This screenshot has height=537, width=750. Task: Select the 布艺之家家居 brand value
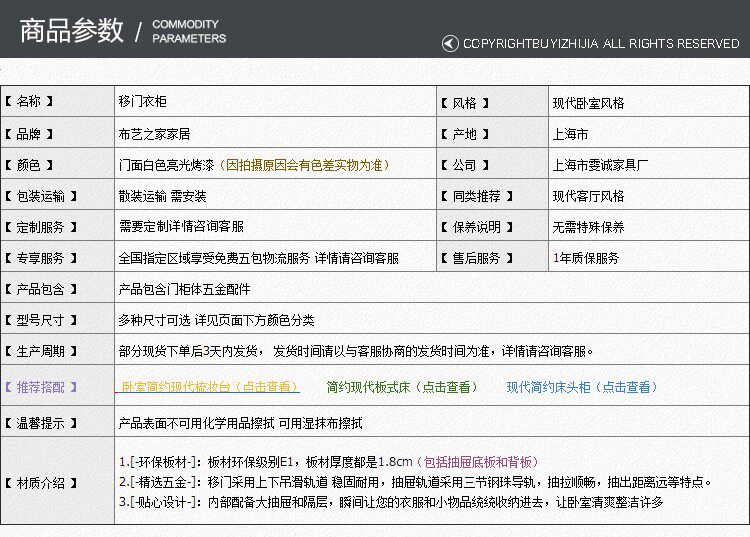pos(154,134)
